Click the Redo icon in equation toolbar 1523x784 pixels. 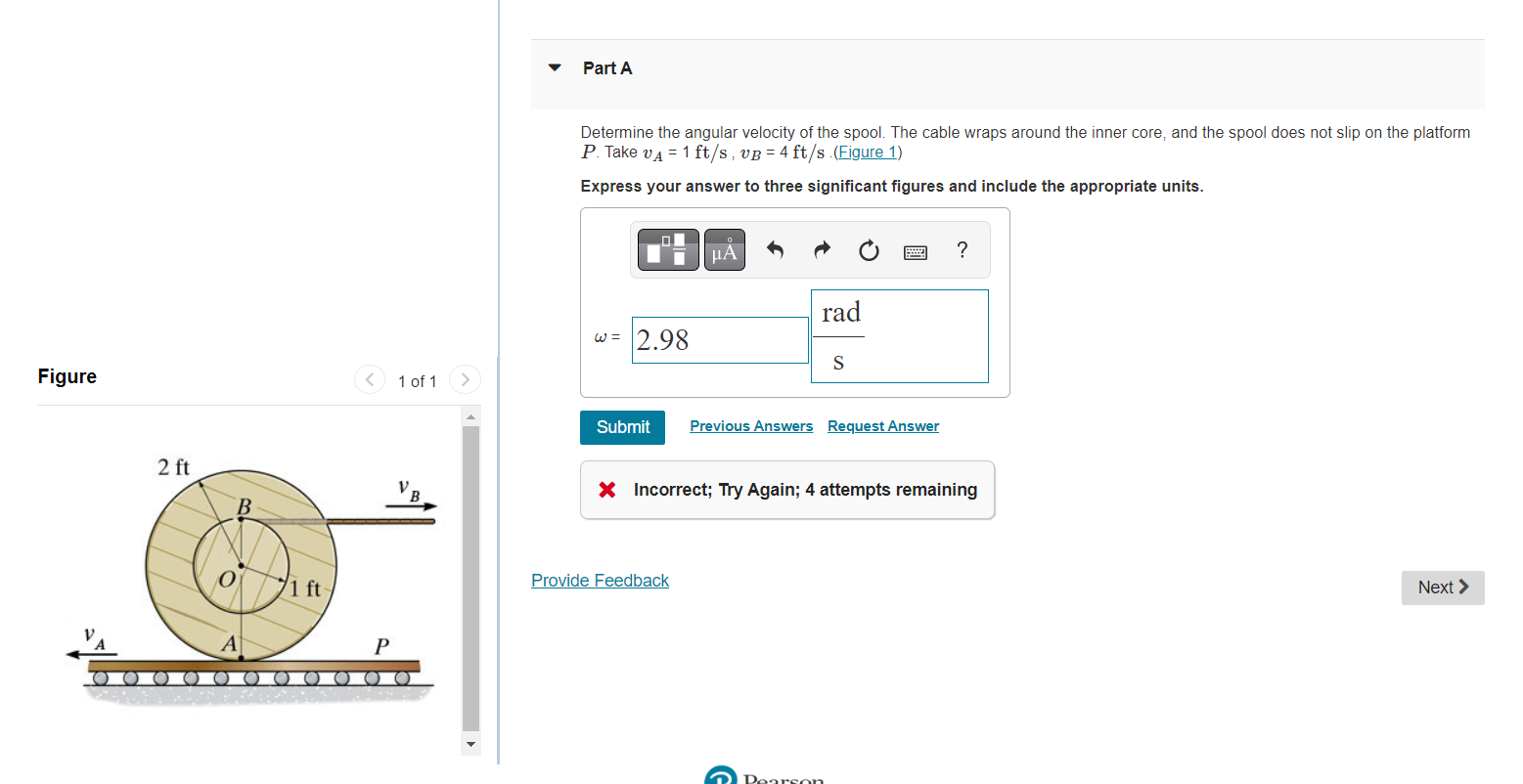coord(821,249)
